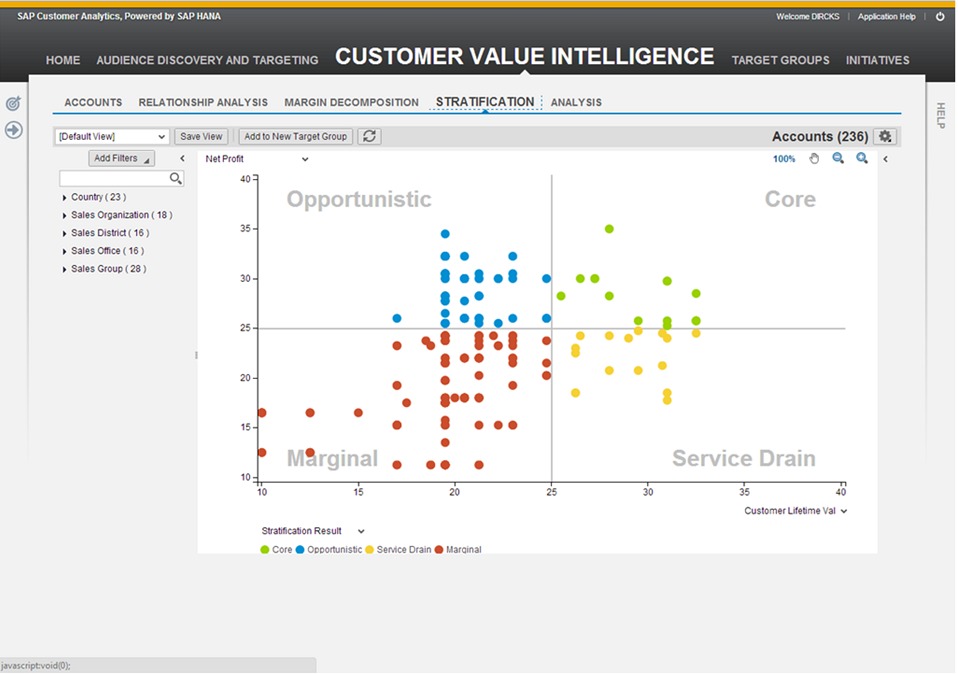Click the right-arrow circle sidebar icon

coord(13,130)
